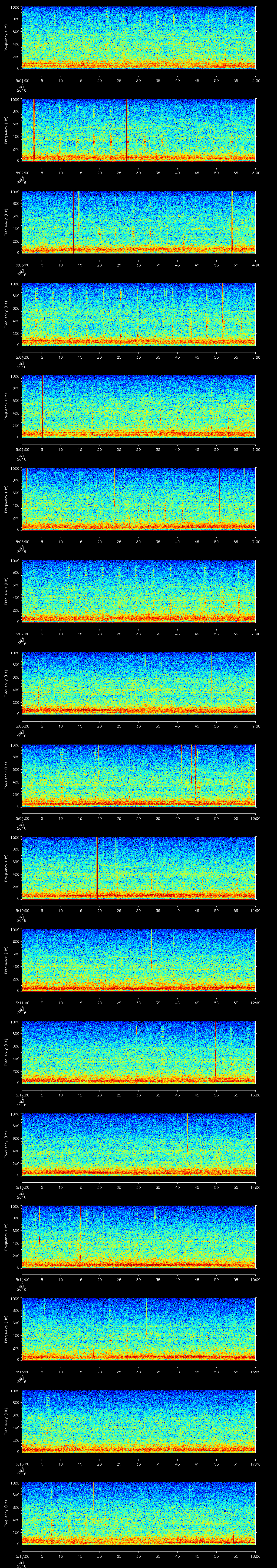This screenshot has width=277, height=1568.
Task: Select the spectrogram plot starting at 5:14:00
Action: [x=139, y=1237]
